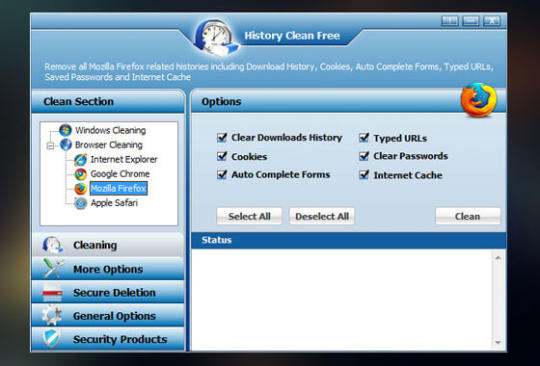
Task: Uncheck Auto Complete Forms checkbox
Action: 222,175
